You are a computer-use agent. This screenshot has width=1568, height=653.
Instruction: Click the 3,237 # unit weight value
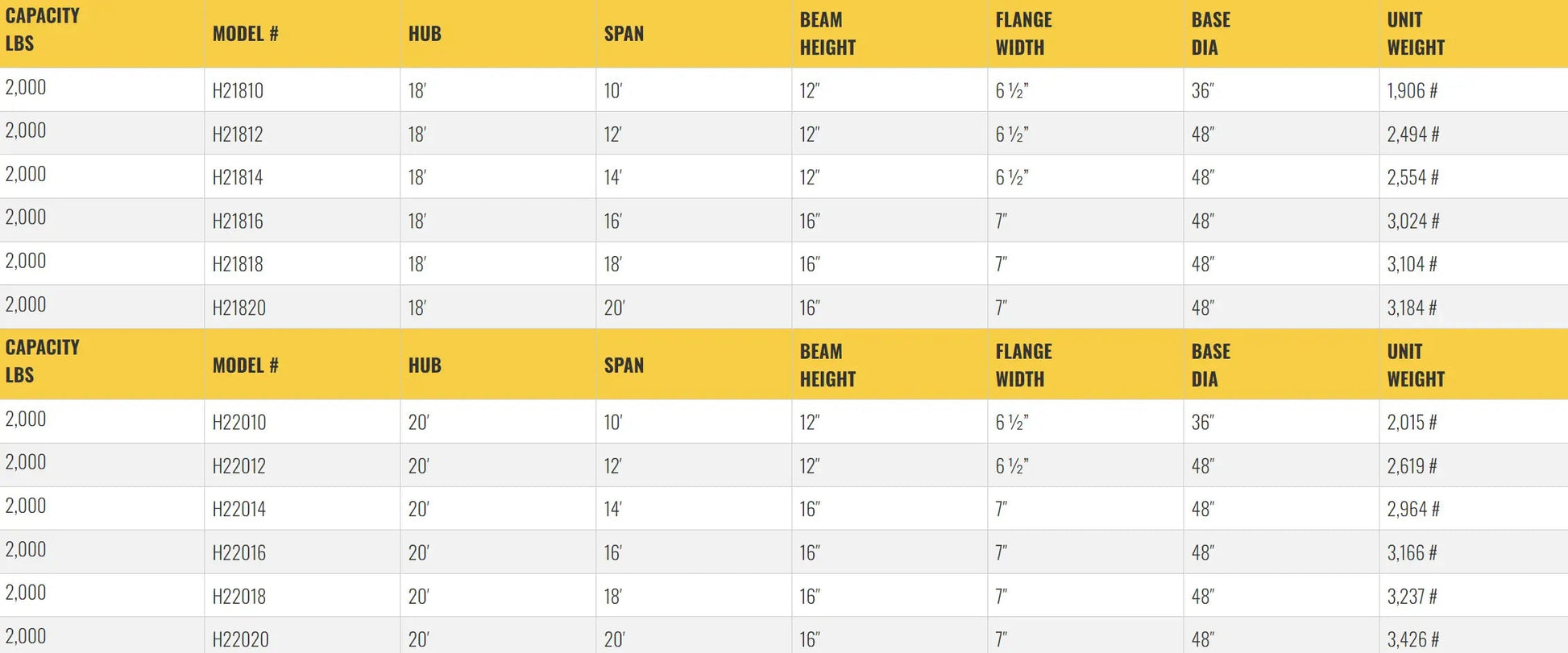1412,596
